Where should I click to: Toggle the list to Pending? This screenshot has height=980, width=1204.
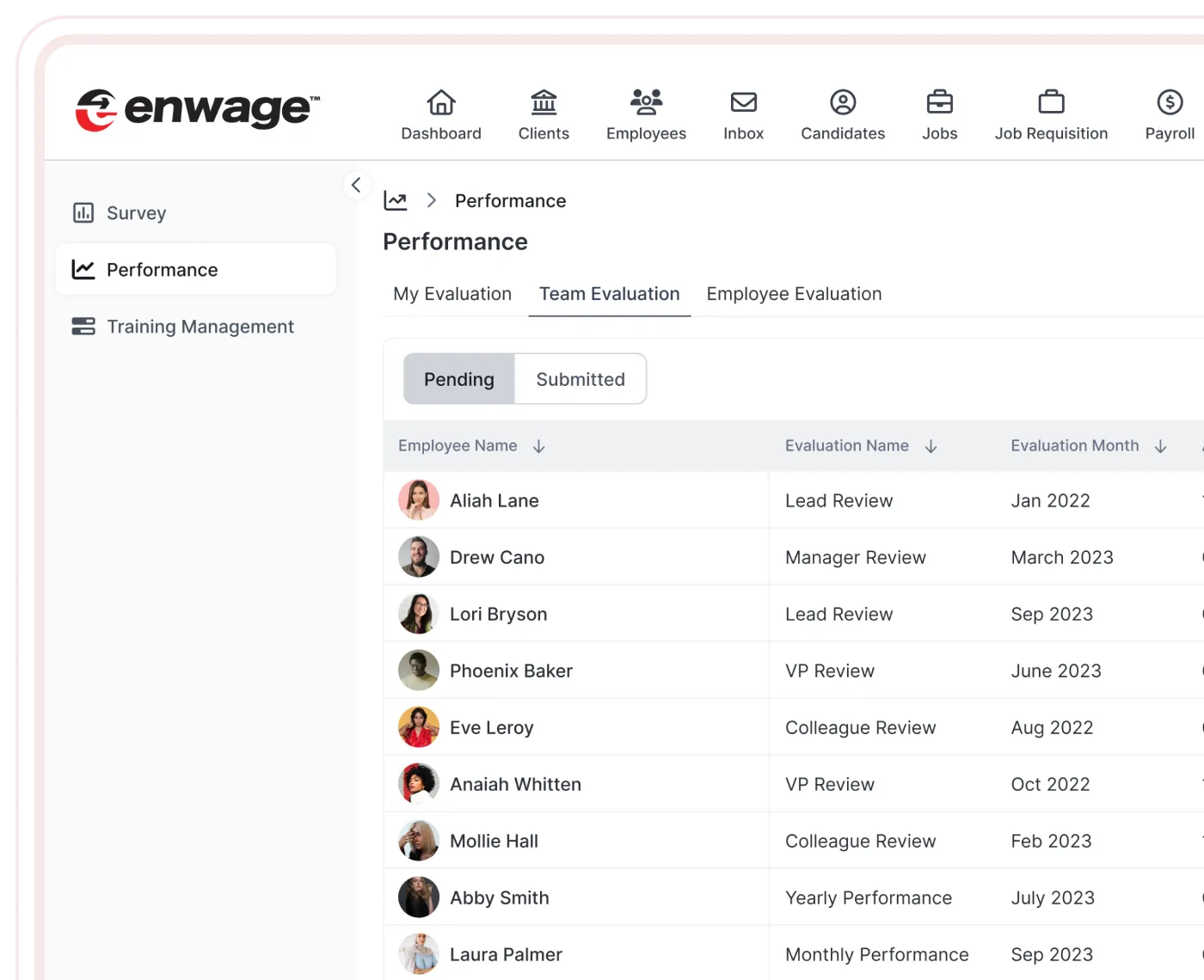point(459,379)
